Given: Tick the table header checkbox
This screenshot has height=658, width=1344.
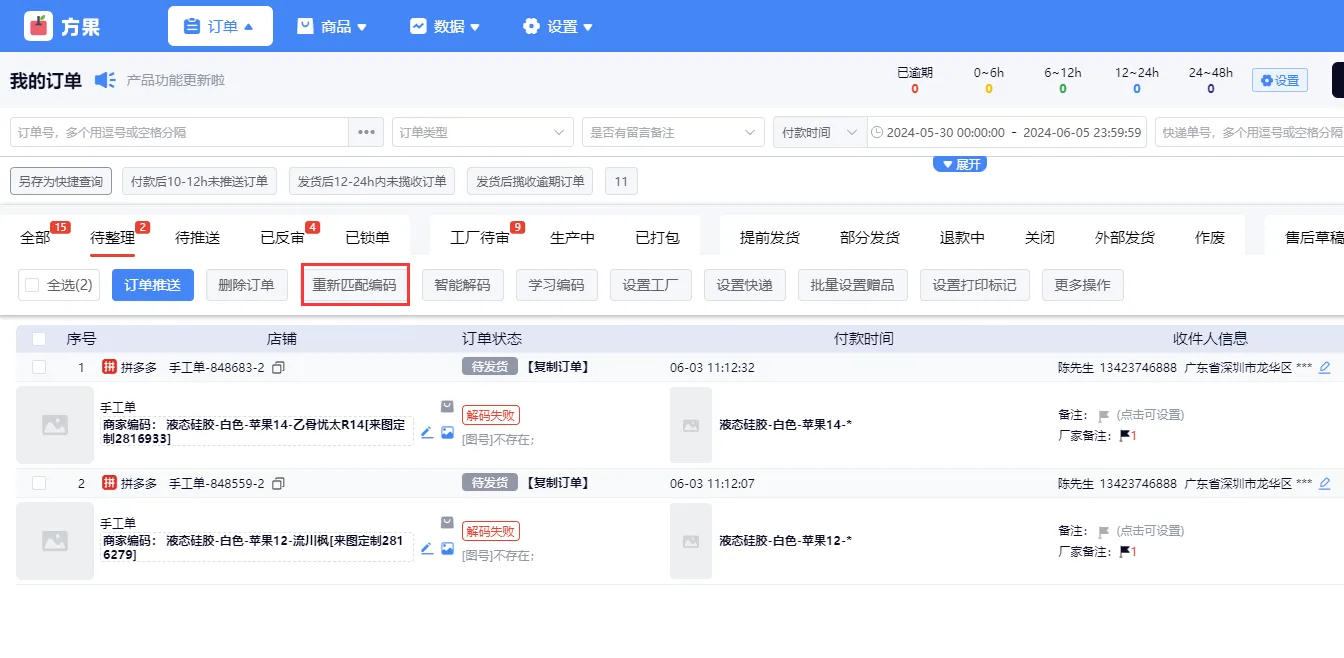Looking at the screenshot, I should 39,339.
